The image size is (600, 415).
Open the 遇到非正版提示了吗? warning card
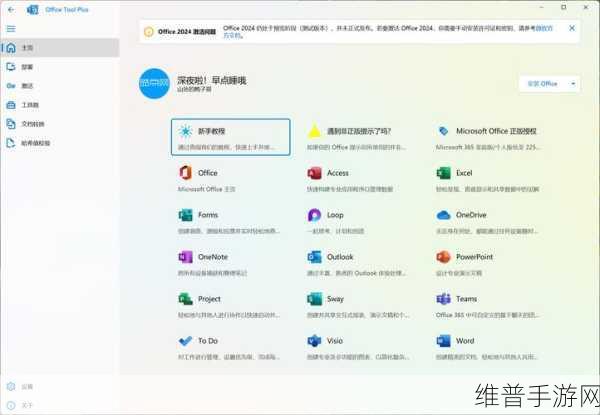(359, 137)
